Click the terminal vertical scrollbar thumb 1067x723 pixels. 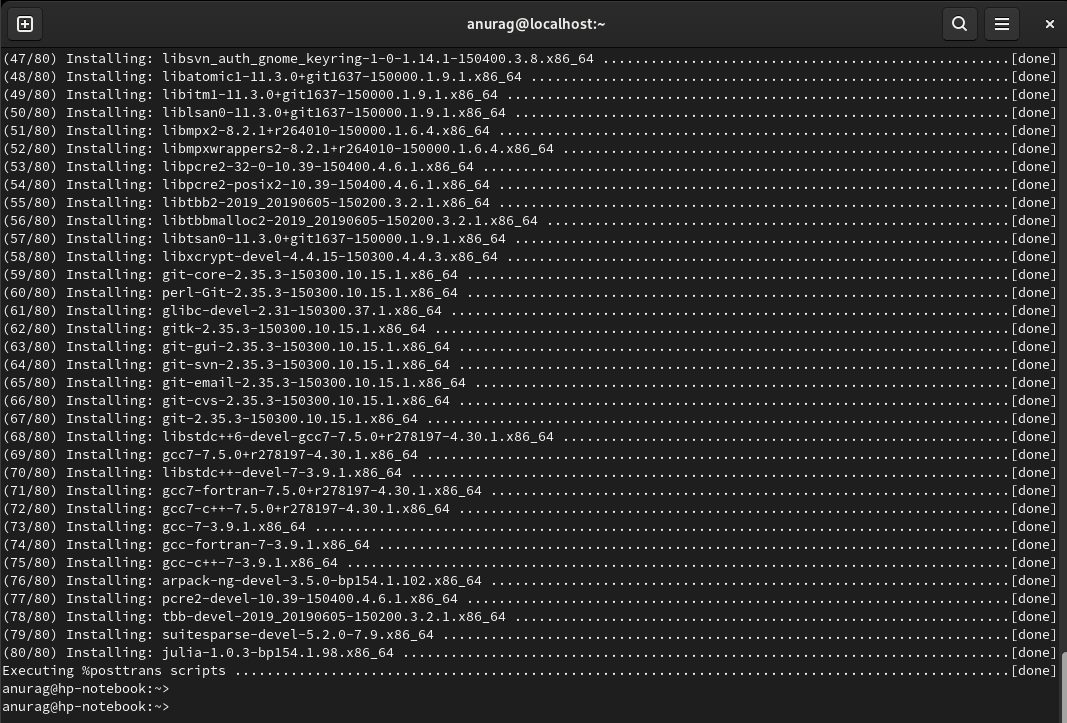[x=1064, y=686]
